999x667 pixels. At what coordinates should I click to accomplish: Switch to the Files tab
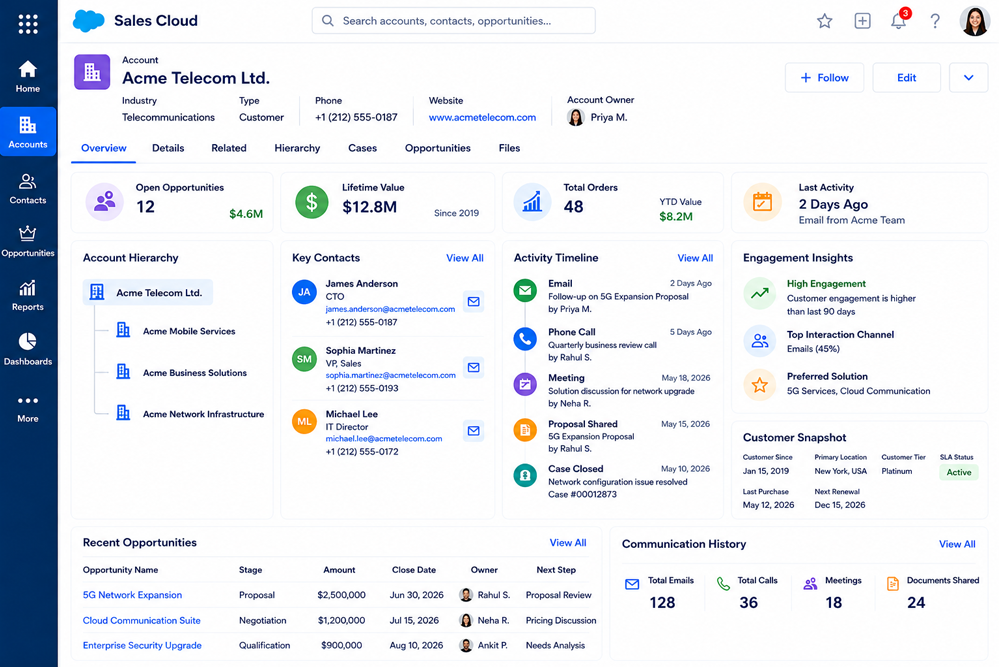tap(509, 148)
